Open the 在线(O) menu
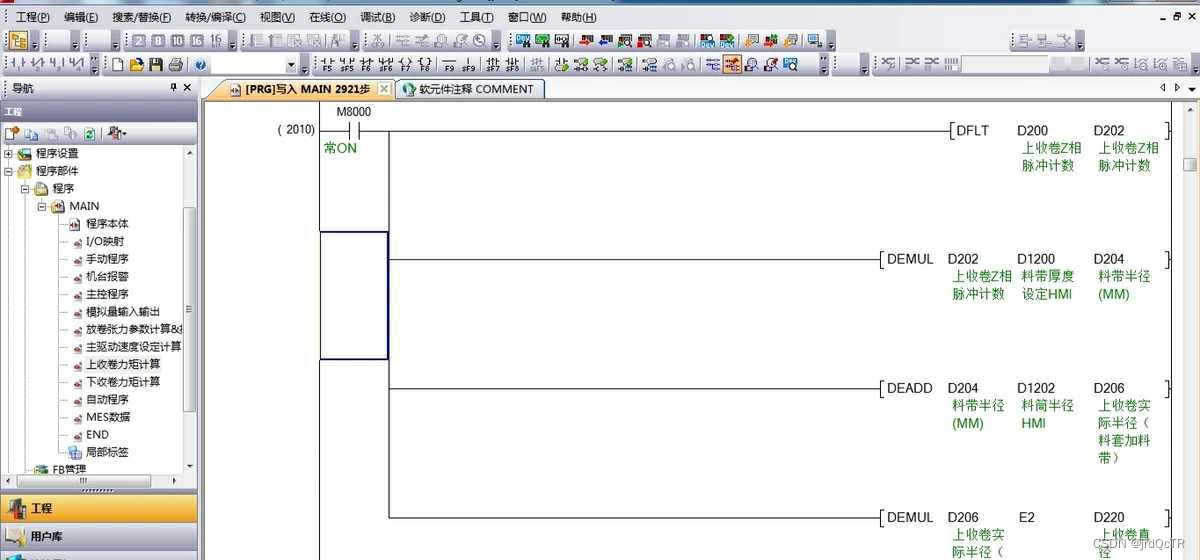The width and height of the screenshot is (1200, 560). pyautogui.click(x=327, y=17)
